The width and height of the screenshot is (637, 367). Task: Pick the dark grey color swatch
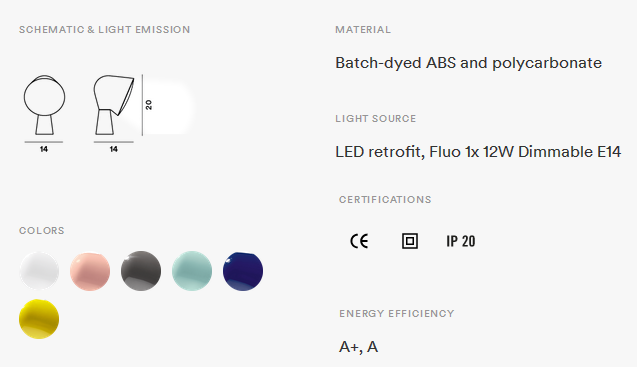141,271
